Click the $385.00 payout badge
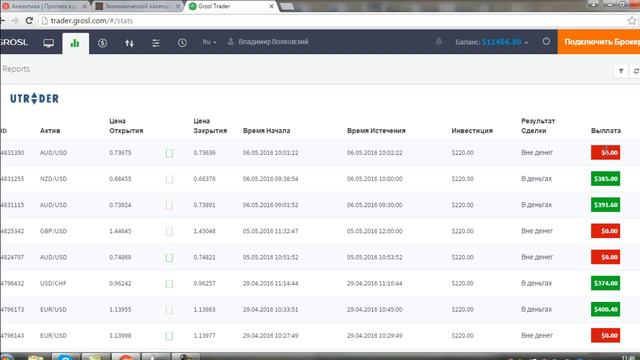 point(605,179)
